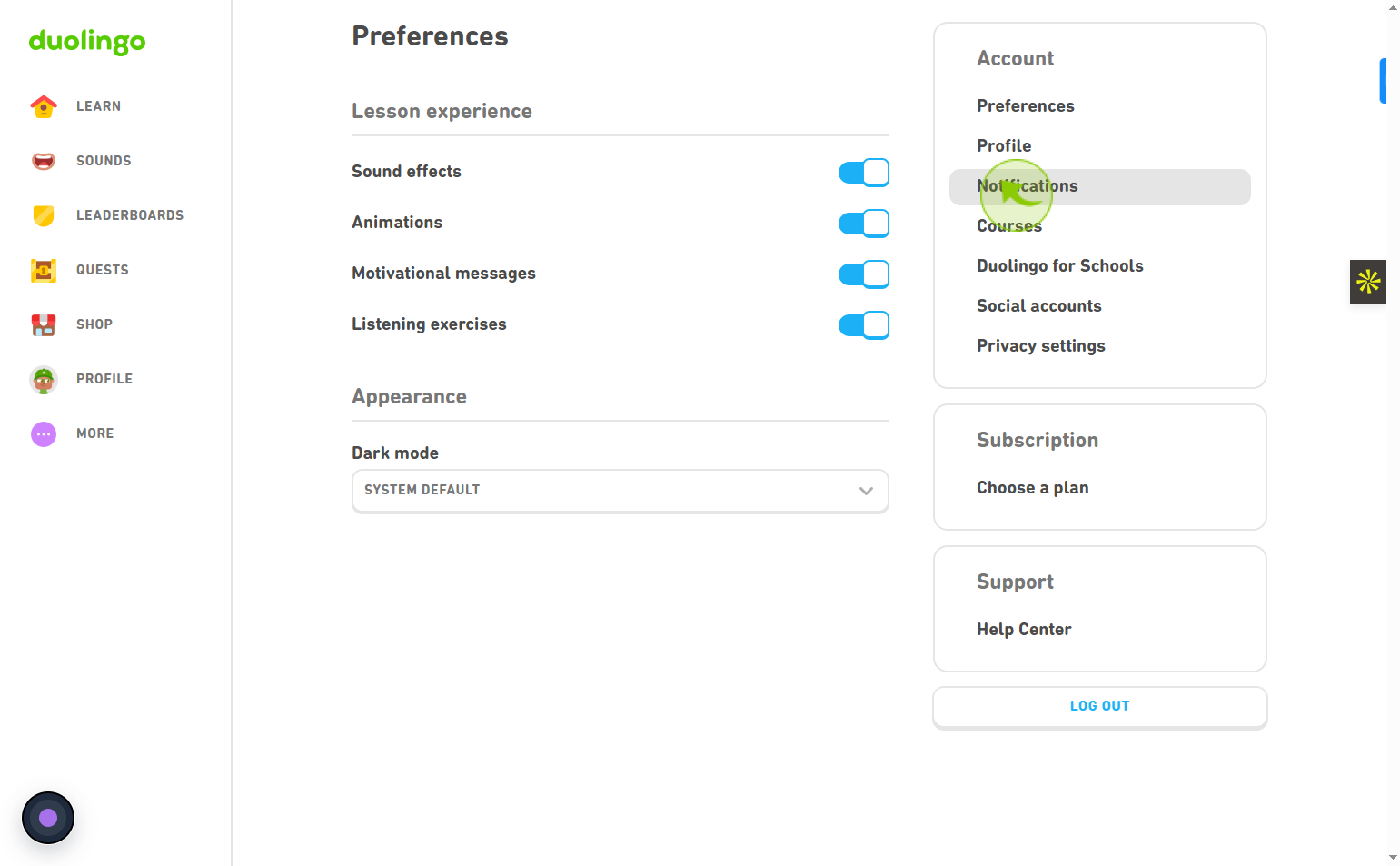Open the Dark mode System Default dropdown
Image resolution: width=1400 pixels, height=866 pixels.
pyautogui.click(x=621, y=491)
